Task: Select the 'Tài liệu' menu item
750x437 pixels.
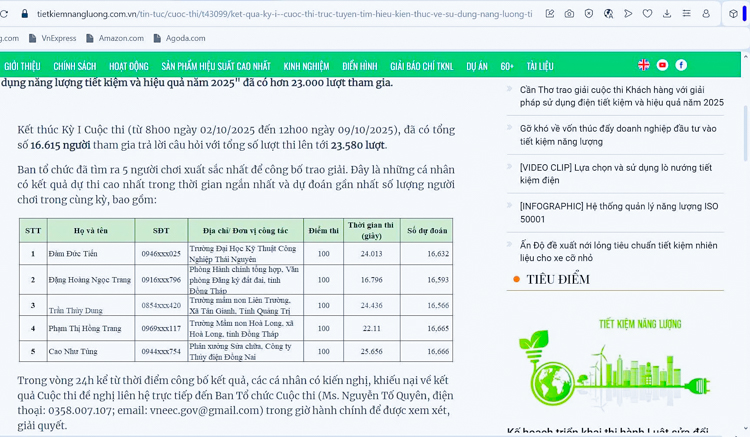Action: click(x=540, y=66)
